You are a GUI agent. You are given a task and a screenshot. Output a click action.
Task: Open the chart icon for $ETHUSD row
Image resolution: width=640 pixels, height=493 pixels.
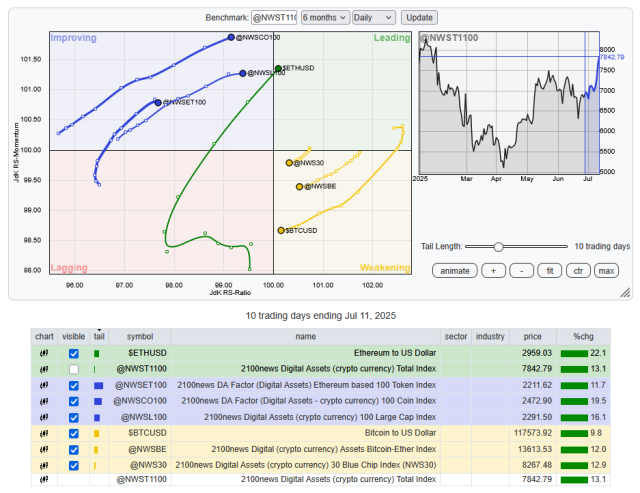tap(45, 354)
